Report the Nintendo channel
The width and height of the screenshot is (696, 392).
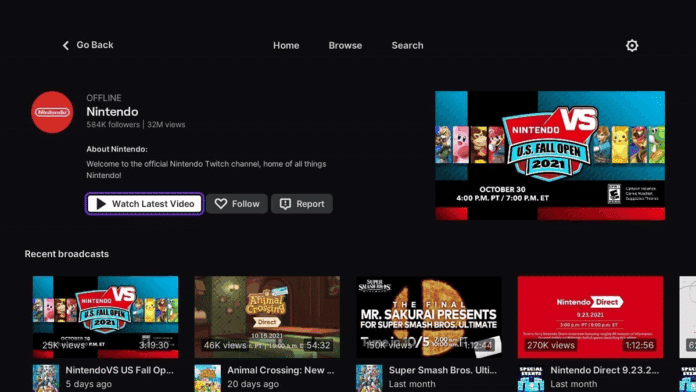point(302,204)
